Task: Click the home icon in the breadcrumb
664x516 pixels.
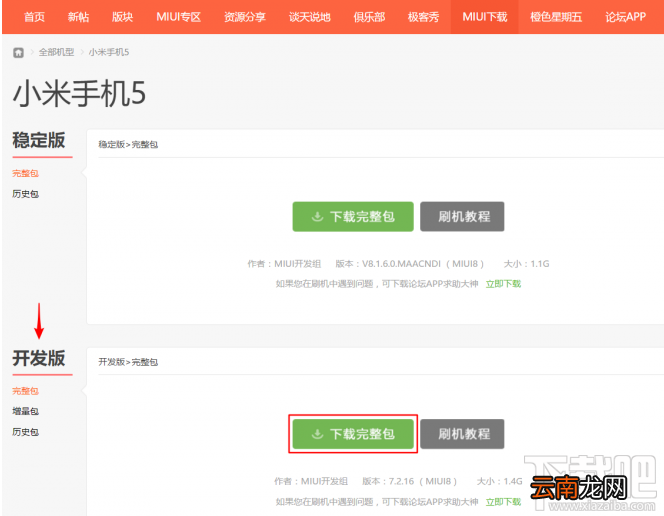Action: (18, 52)
